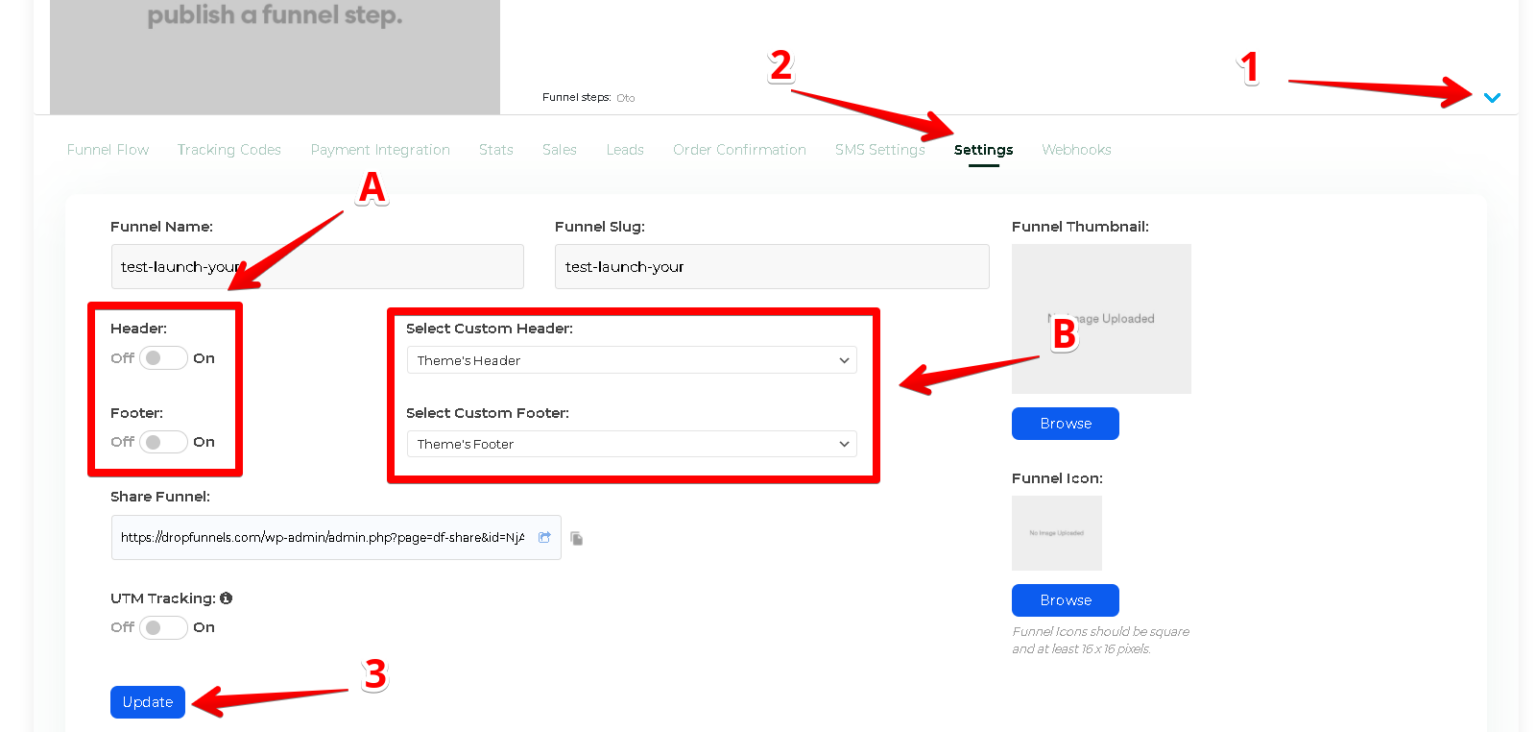View the Leads tab
This screenshot has width=1536, height=732.
click(x=624, y=149)
